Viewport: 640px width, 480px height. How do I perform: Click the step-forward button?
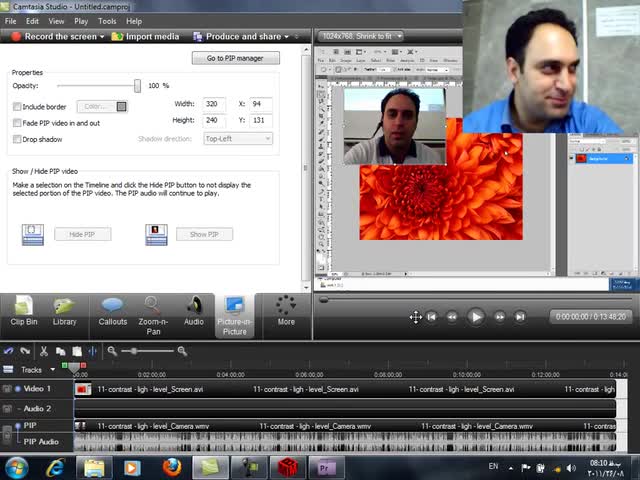tap(500, 317)
